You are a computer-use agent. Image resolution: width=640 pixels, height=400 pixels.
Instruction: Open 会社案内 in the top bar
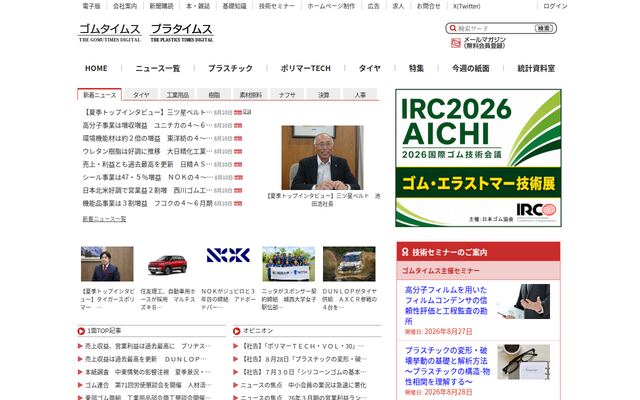tap(125, 6)
